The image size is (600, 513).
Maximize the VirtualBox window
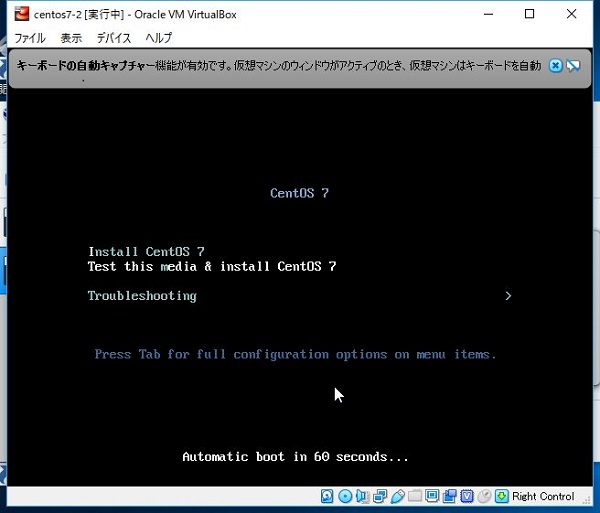coord(530,14)
